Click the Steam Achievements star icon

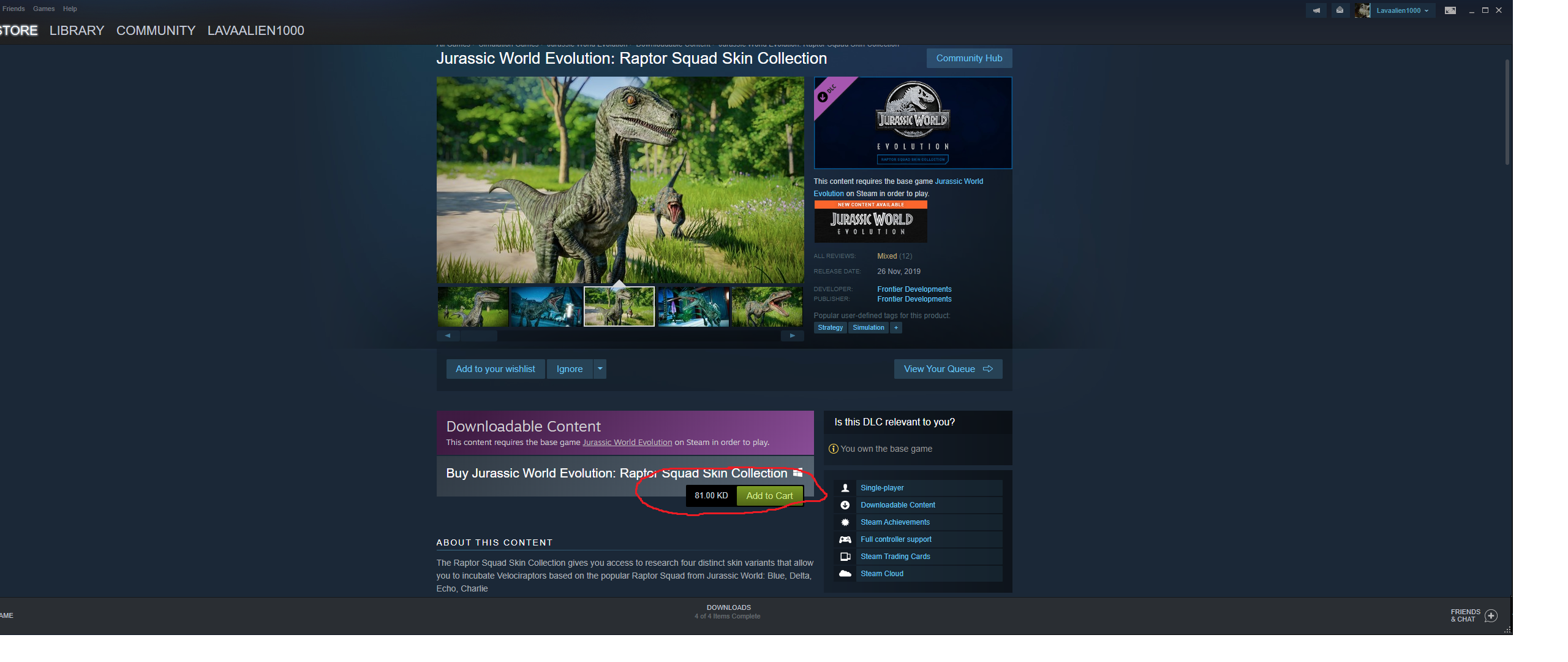[x=845, y=522]
